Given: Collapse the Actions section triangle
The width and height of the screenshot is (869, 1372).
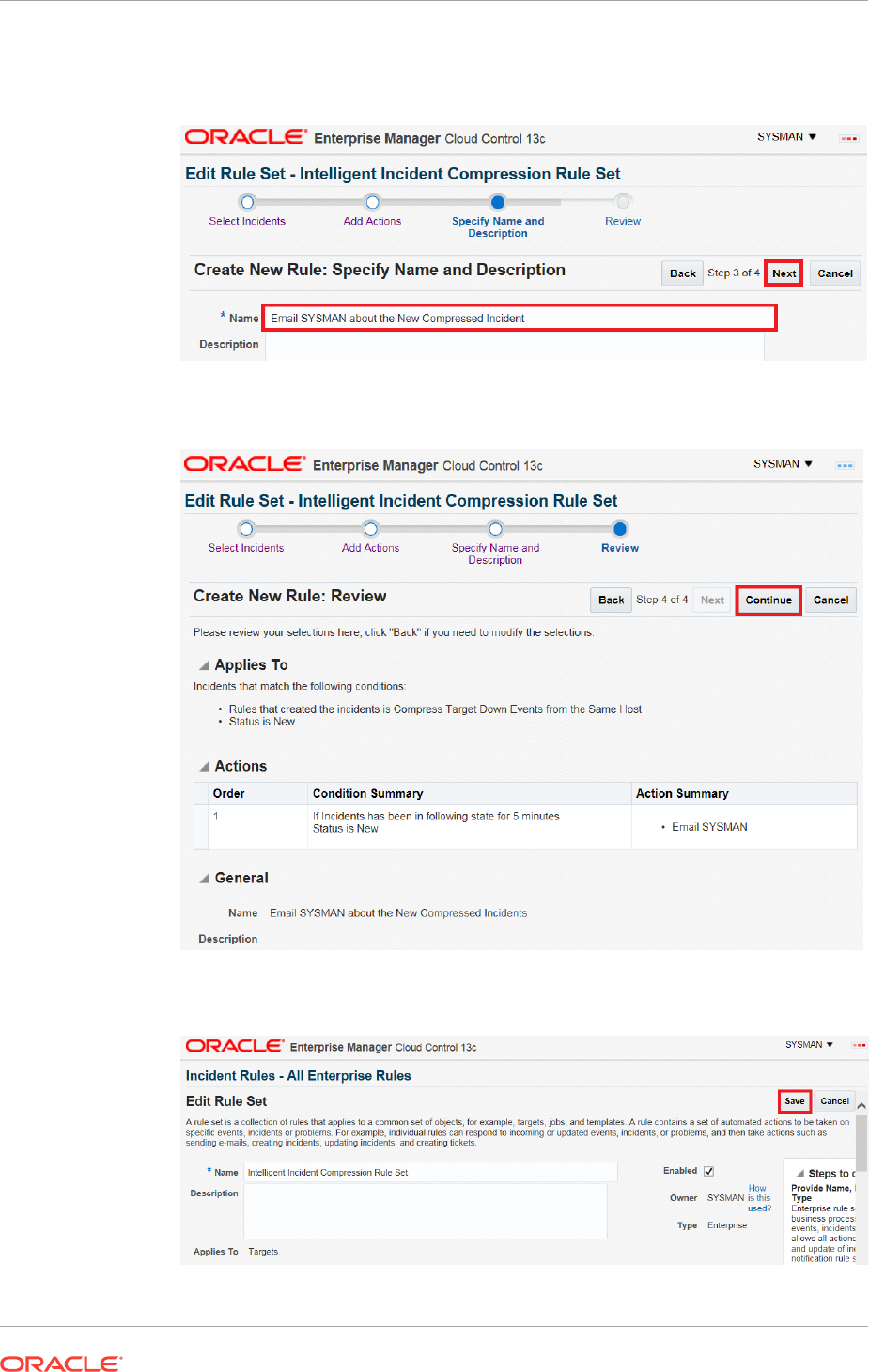Looking at the screenshot, I should pyautogui.click(x=204, y=767).
